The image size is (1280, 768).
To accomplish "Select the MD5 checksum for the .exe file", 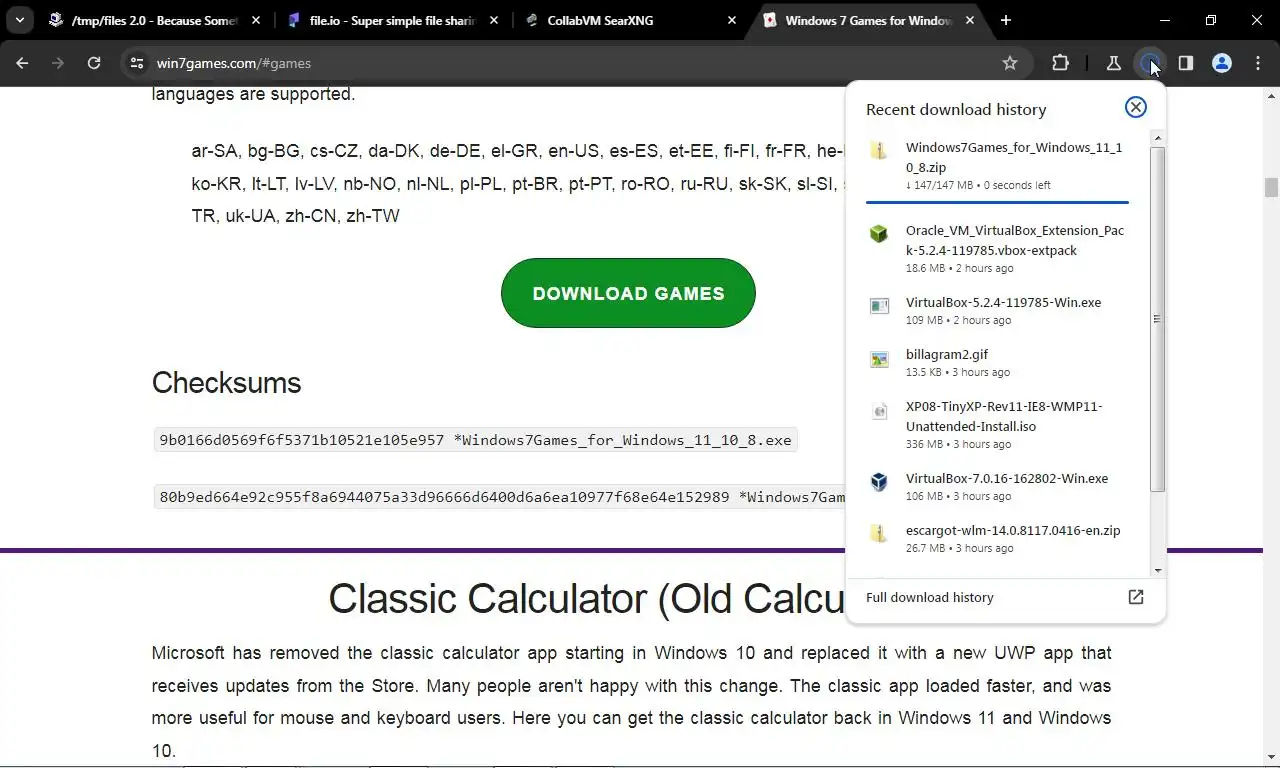I will (x=476, y=440).
